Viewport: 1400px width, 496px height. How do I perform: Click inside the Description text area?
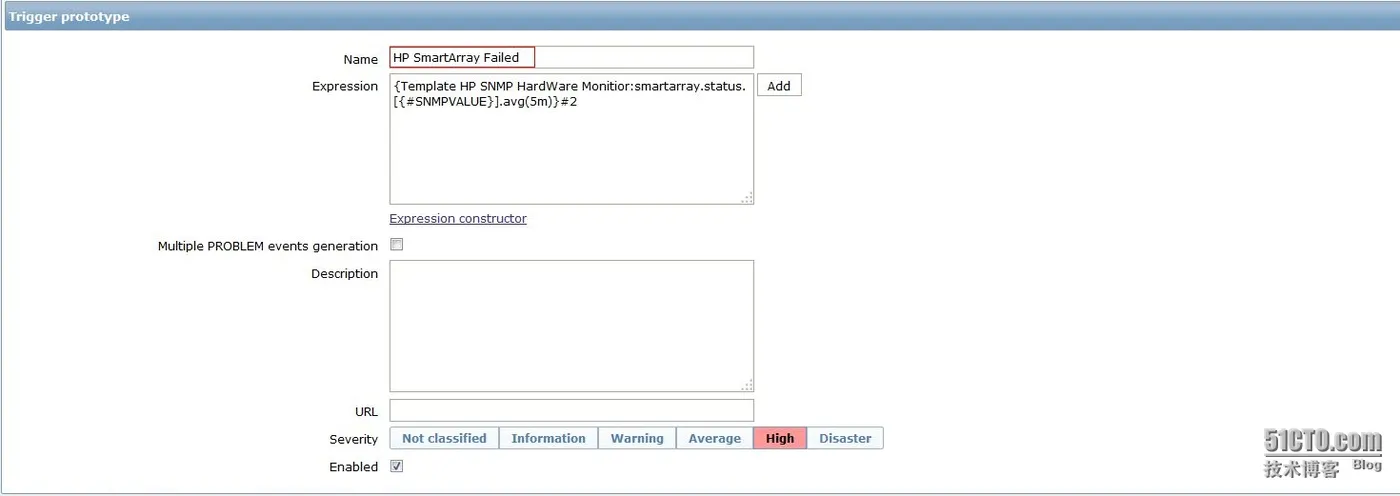click(571, 326)
